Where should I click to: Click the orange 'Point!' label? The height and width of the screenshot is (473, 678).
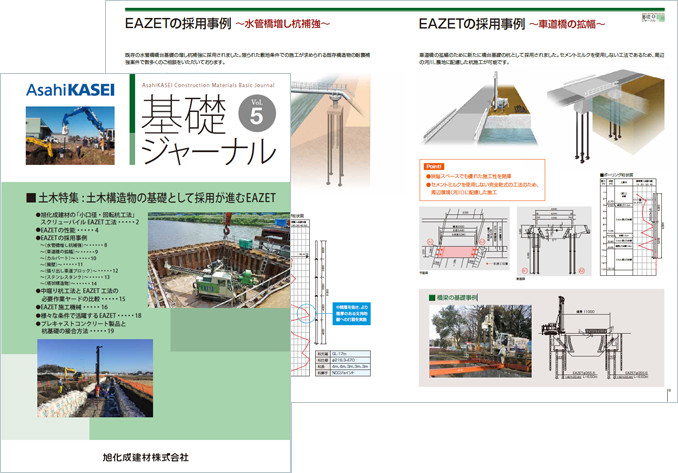tap(434, 166)
